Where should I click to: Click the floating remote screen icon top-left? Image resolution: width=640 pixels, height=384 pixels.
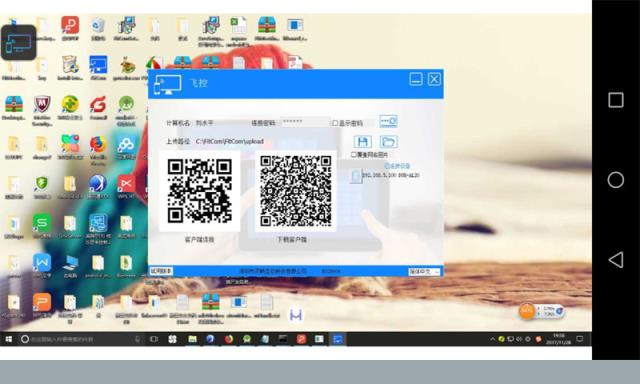coord(19,42)
